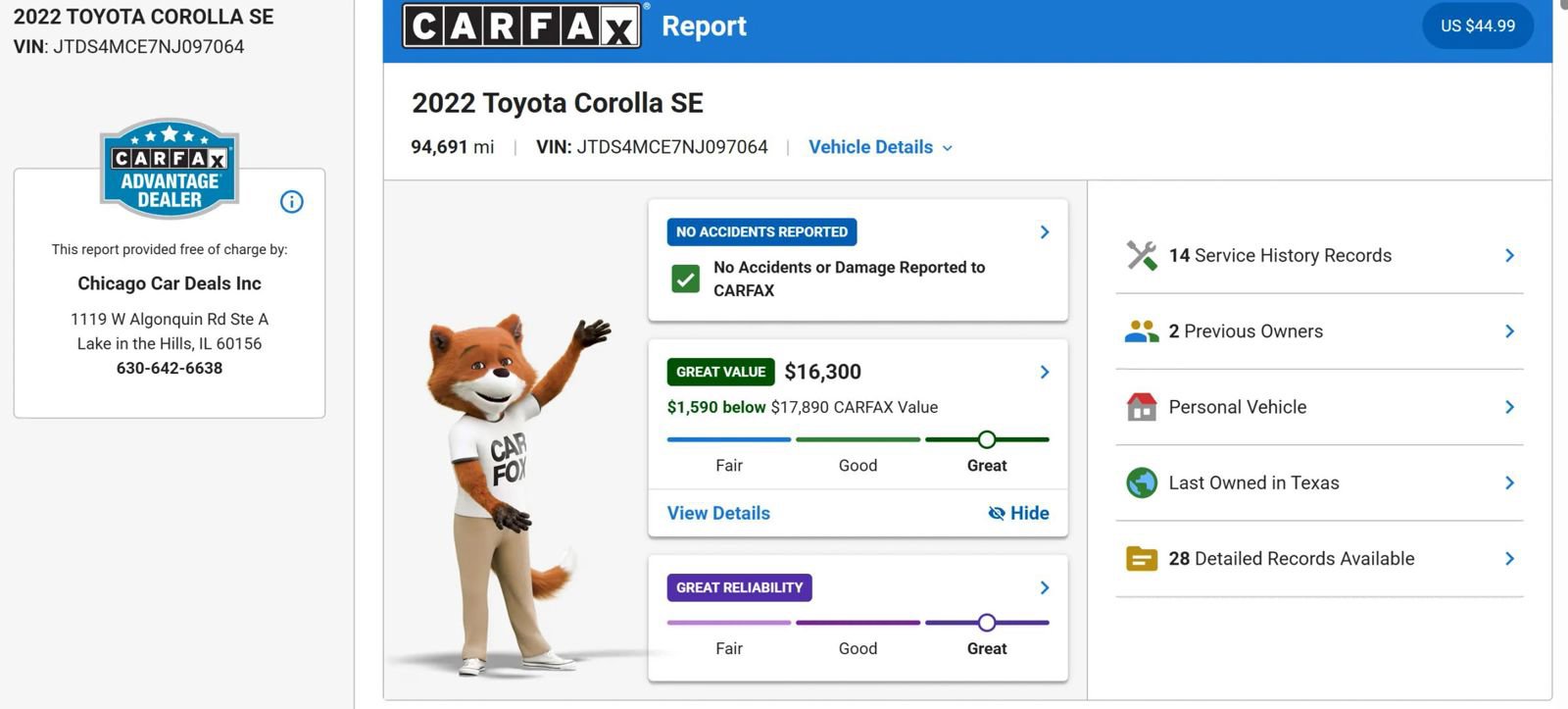The image size is (1568, 709).
Task: Click the US $44.99 price button
Action: (x=1477, y=26)
